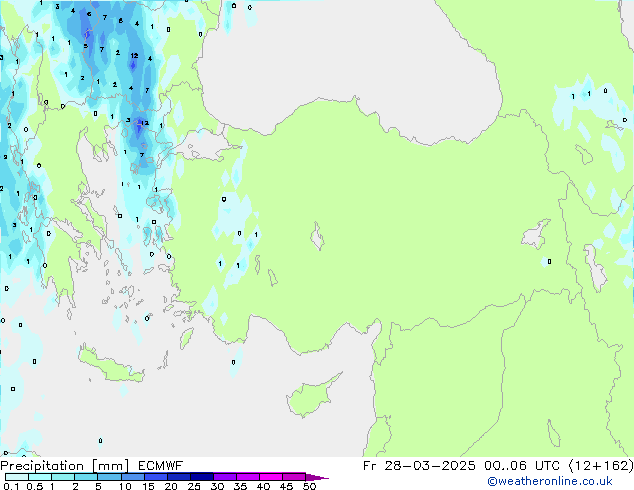
Task: Click the 'Fr 28-03-2025' date text
Action: (419, 466)
